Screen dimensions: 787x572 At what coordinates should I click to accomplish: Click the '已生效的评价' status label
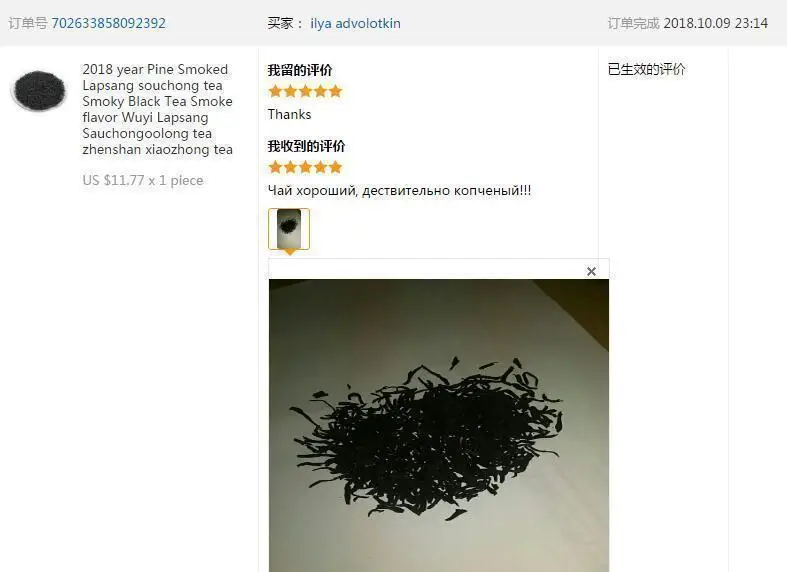(x=646, y=69)
